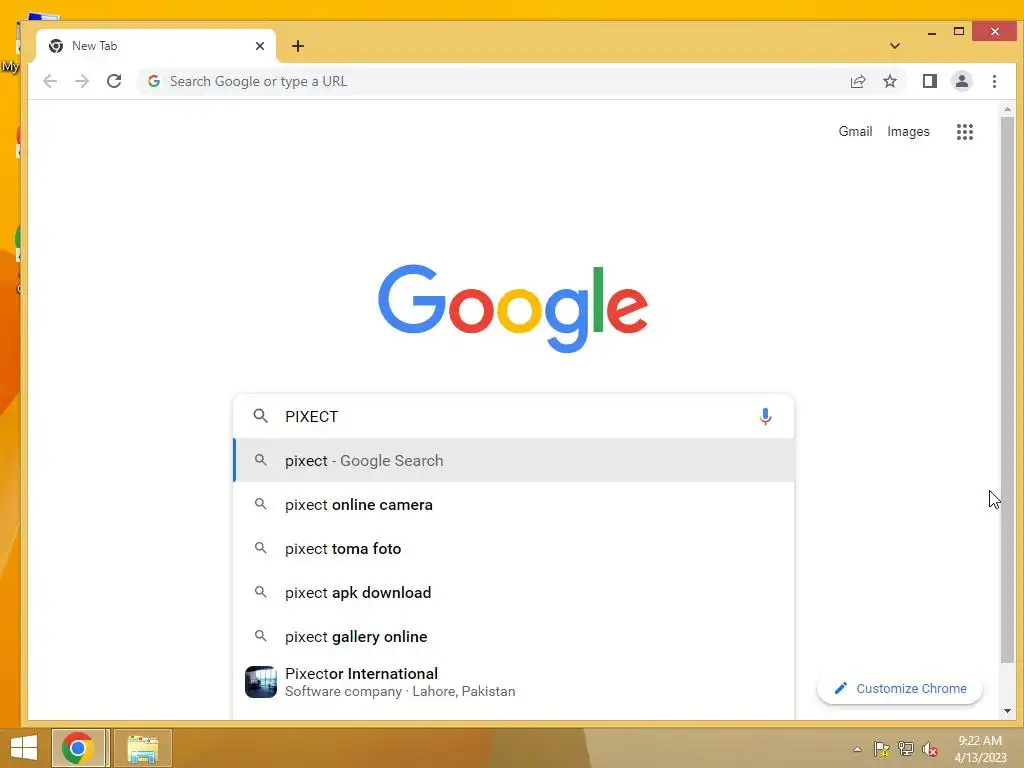Click the scrollbar down arrow
The width and height of the screenshot is (1024, 768).
(x=1007, y=711)
